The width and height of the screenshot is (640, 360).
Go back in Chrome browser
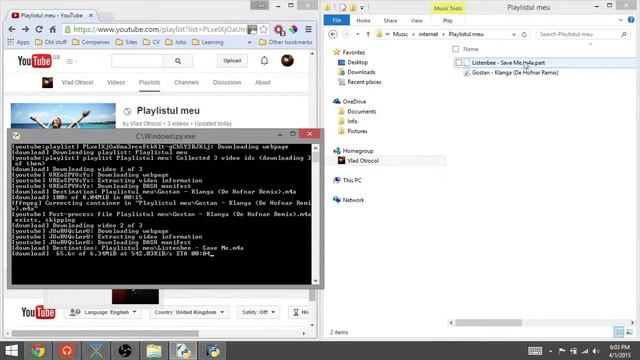tap(12, 29)
